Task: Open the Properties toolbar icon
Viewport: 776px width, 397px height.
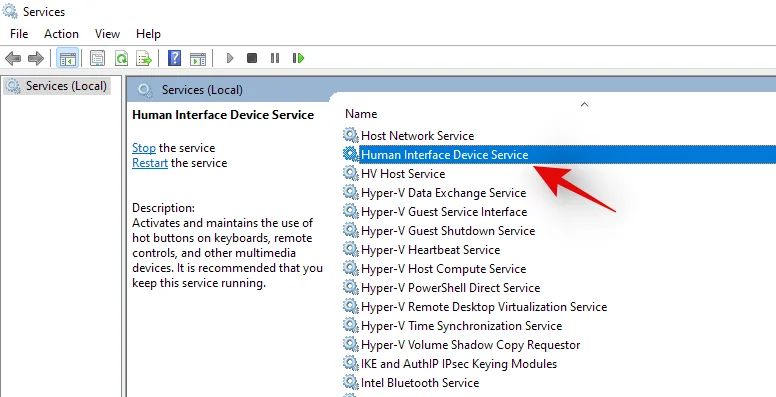Action: point(97,58)
